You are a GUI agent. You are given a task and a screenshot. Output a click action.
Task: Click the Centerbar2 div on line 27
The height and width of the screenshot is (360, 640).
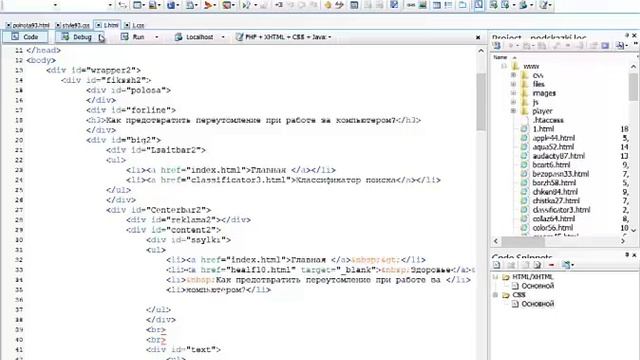(159, 210)
